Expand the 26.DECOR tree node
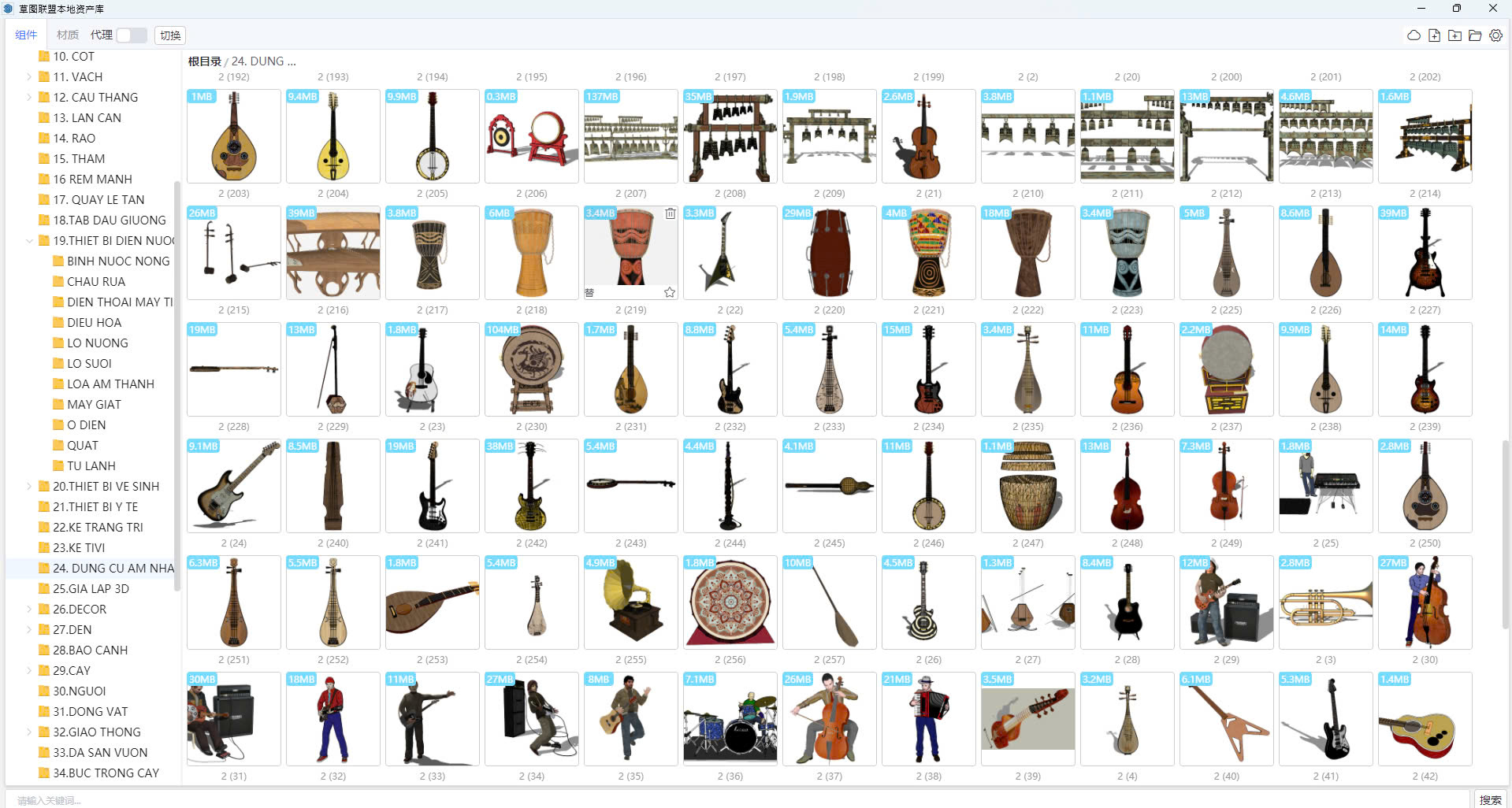1512x808 pixels. click(29, 610)
